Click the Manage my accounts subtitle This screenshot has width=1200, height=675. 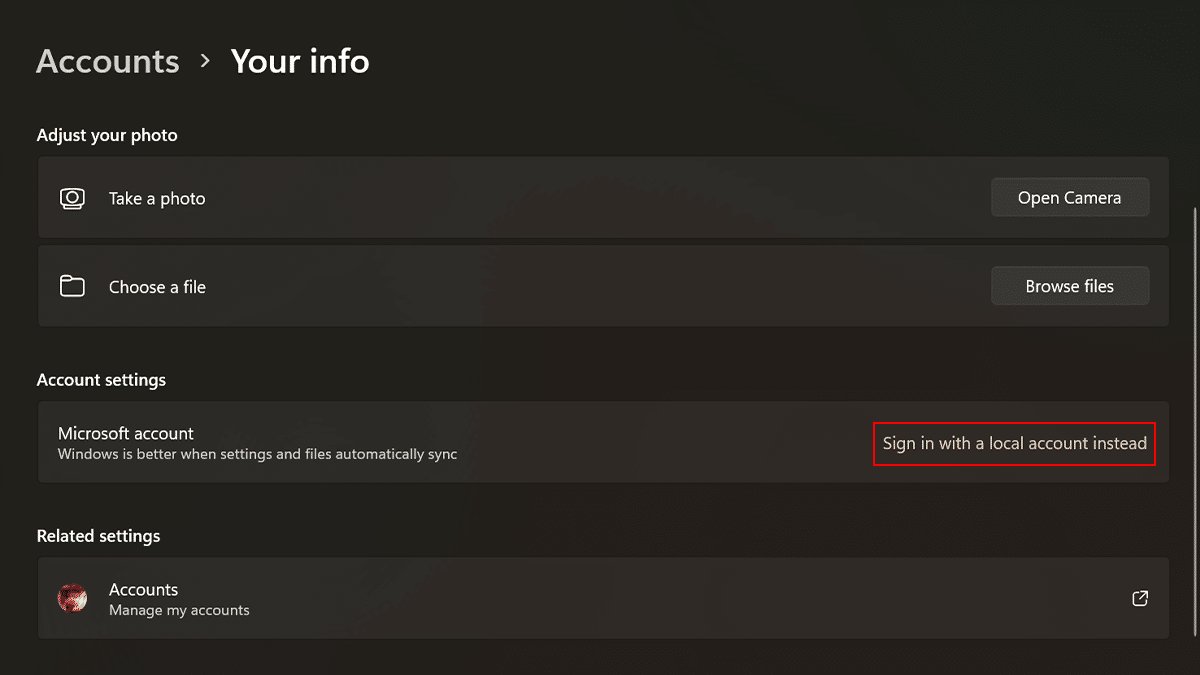179,610
